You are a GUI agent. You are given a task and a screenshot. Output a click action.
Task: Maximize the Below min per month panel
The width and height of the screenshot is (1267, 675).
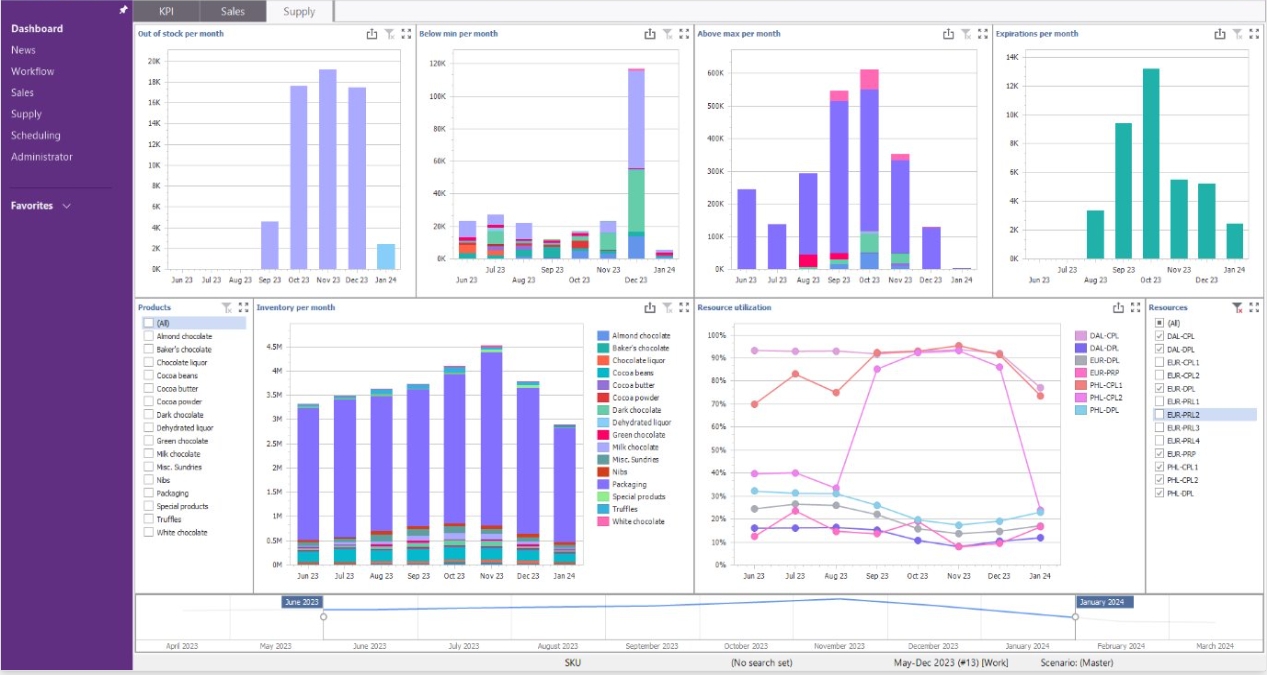[x=684, y=34]
